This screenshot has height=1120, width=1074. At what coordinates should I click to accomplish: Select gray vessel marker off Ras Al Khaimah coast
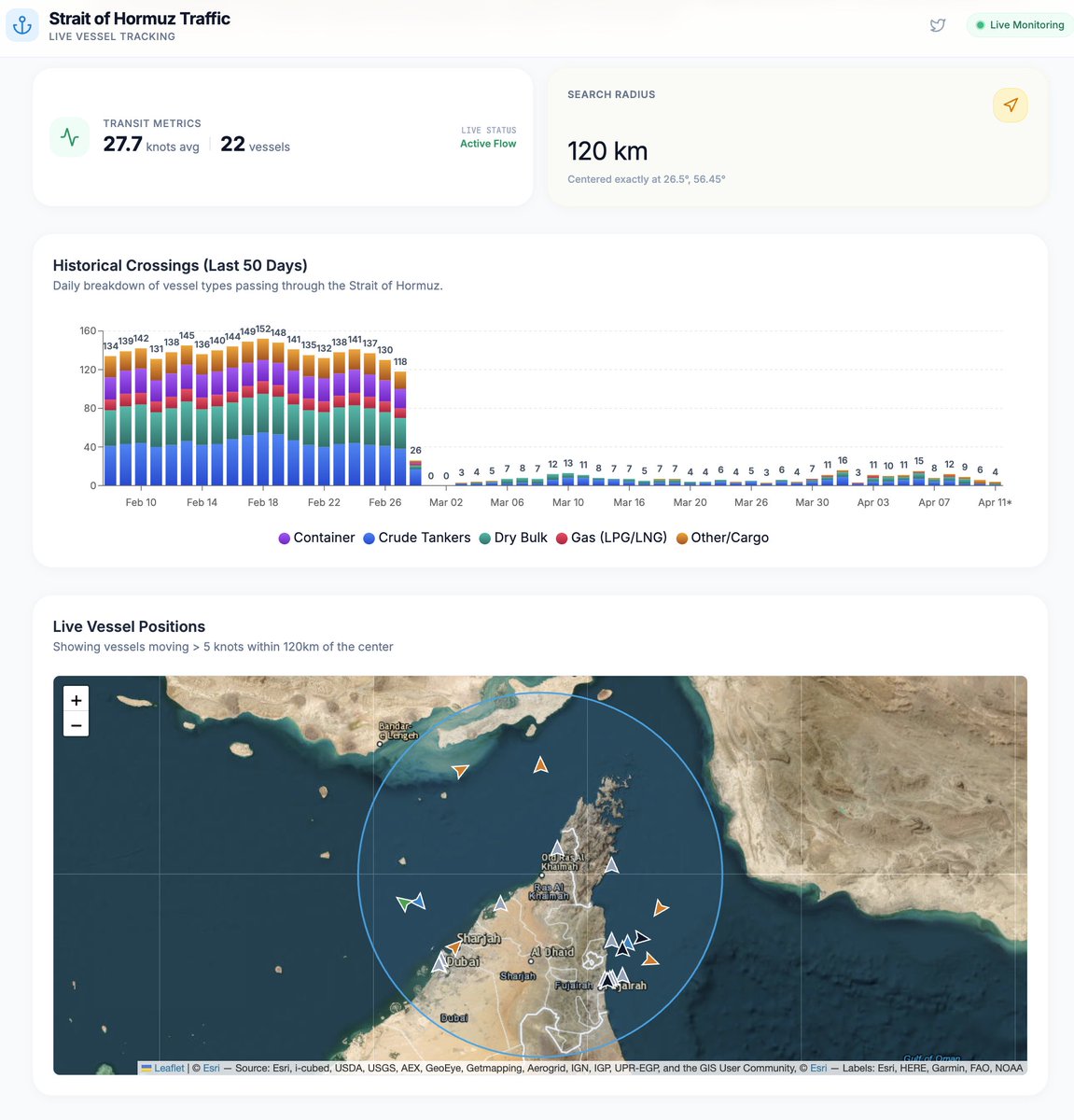point(500,903)
